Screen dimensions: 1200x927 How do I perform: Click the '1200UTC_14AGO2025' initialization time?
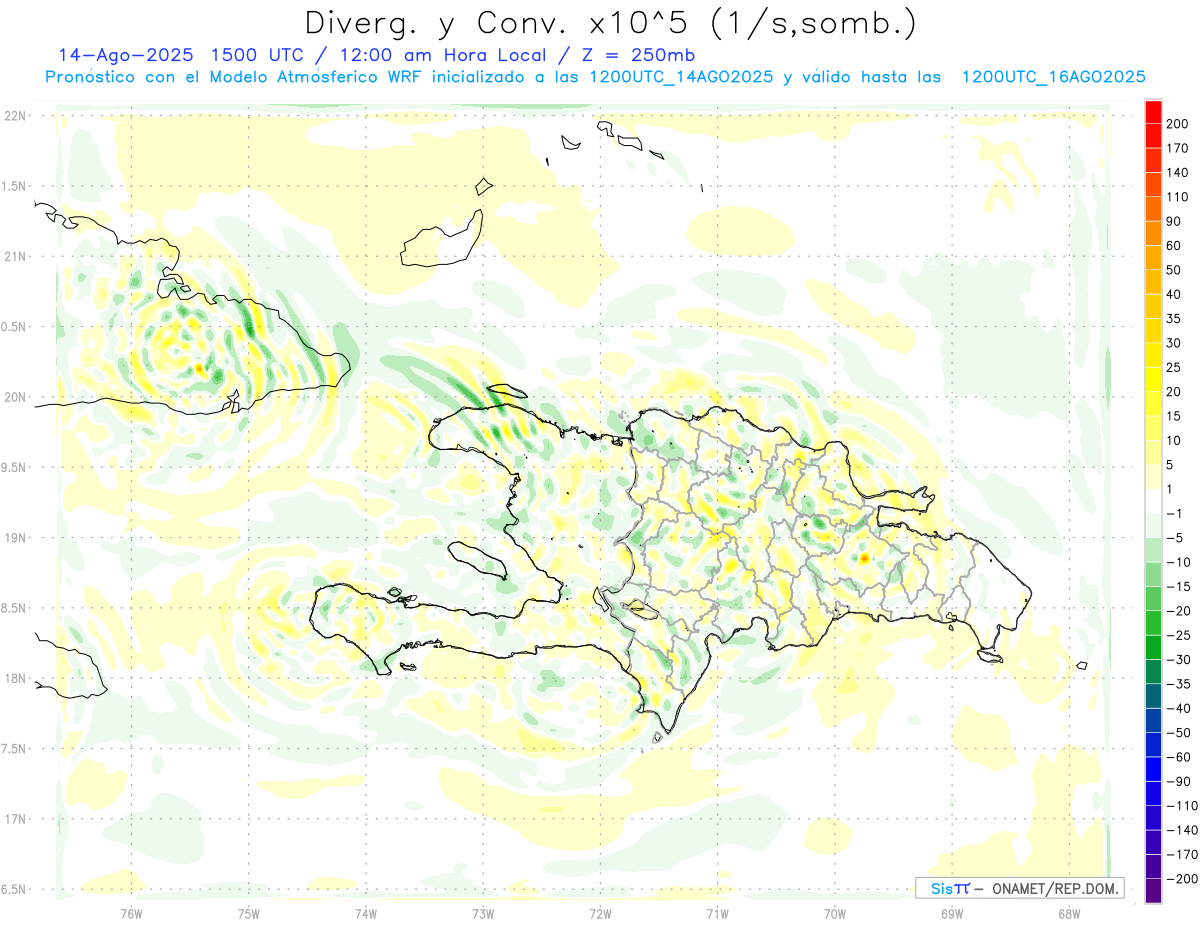(x=681, y=77)
